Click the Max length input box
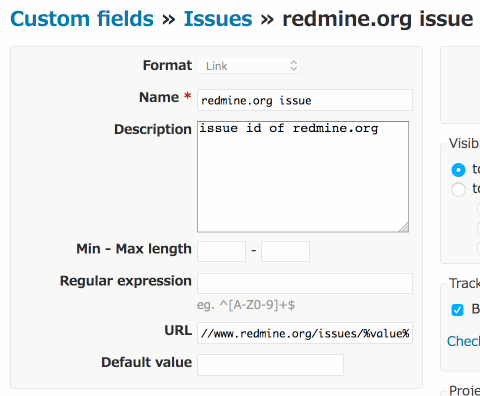Screen dimensions: 480x396 tap(285, 251)
